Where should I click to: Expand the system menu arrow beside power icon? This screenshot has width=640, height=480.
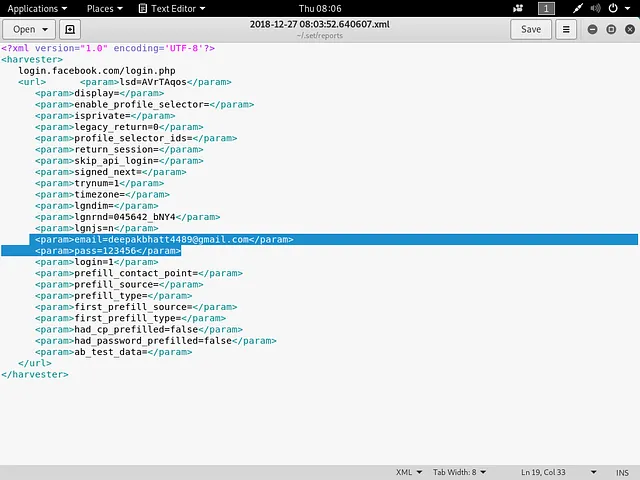(x=627, y=8)
